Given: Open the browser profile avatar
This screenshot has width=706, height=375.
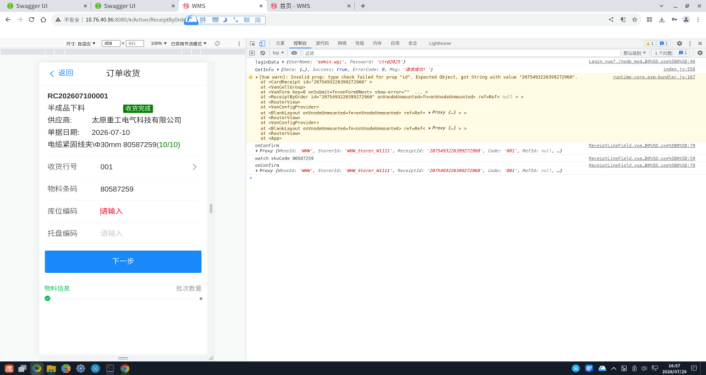Looking at the screenshot, I should (x=686, y=19).
